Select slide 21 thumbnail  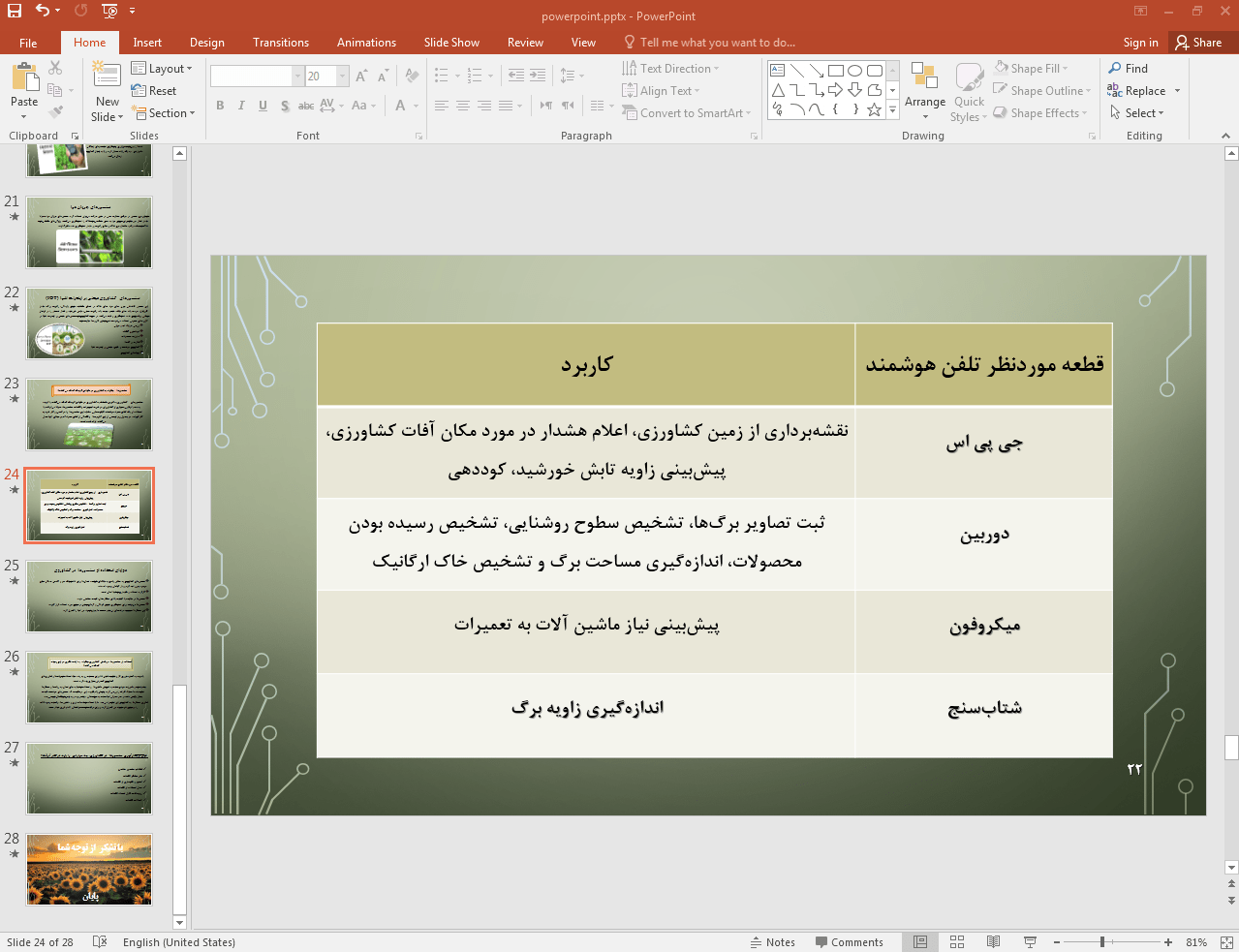(x=89, y=232)
